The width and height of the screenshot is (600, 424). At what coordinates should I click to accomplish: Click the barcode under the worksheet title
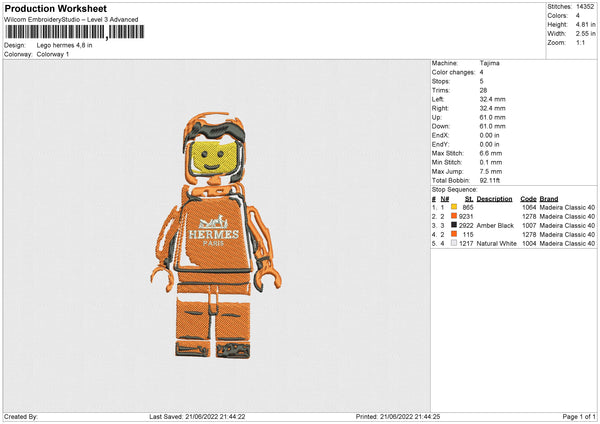click(x=75, y=33)
